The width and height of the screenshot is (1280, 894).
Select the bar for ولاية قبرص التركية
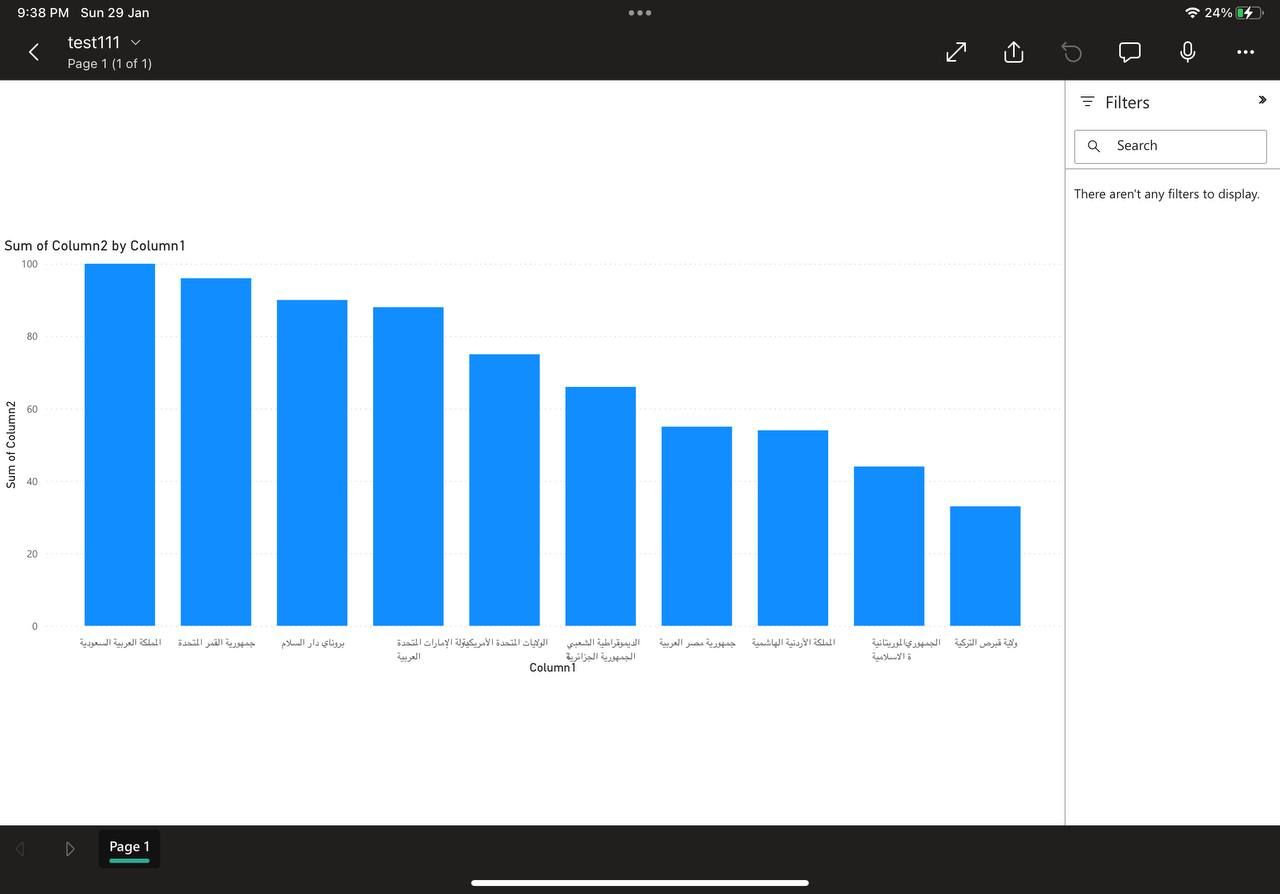pyautogui.click(x=985, y=566)
